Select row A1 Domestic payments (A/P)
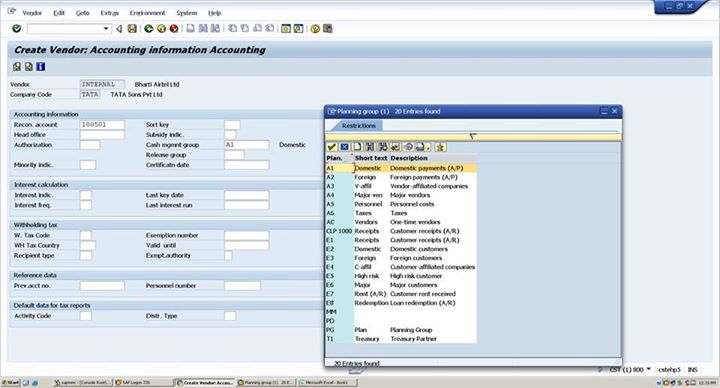 (x=401, y=168)
